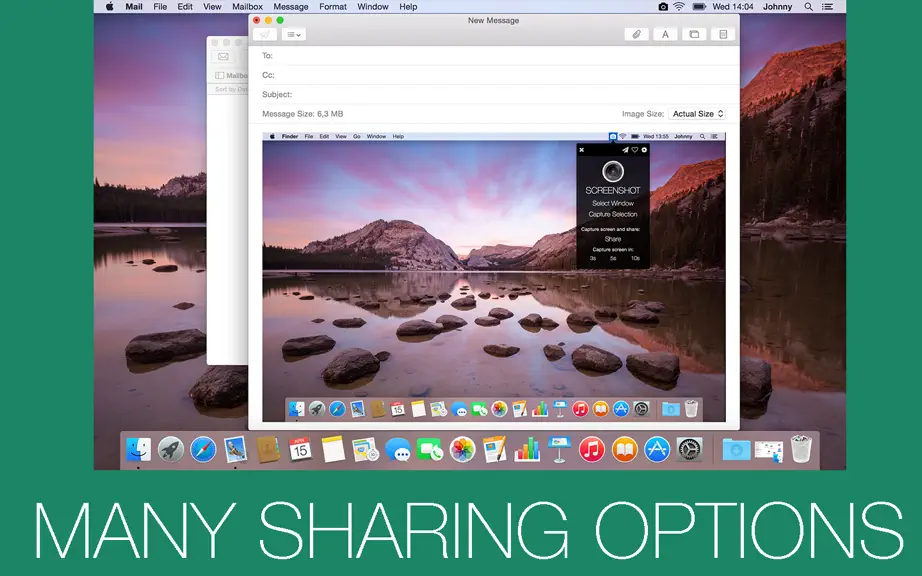Open Safari from the Dock
The height and width of the screenshot is (576, 922).
[203, 450]
